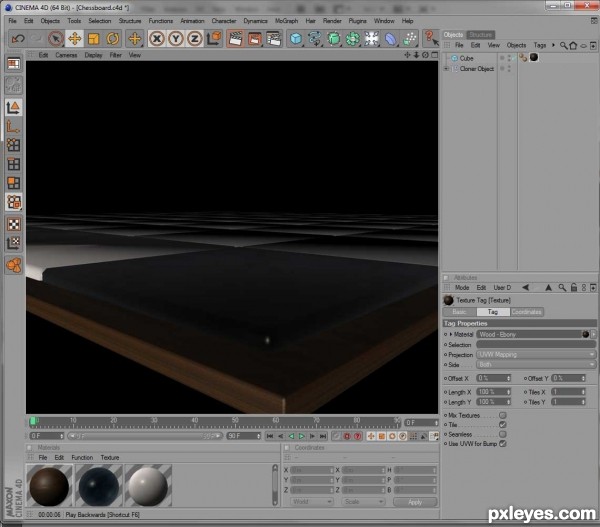Select the Texture mode checkerboard icon

(x=14, y=224)
